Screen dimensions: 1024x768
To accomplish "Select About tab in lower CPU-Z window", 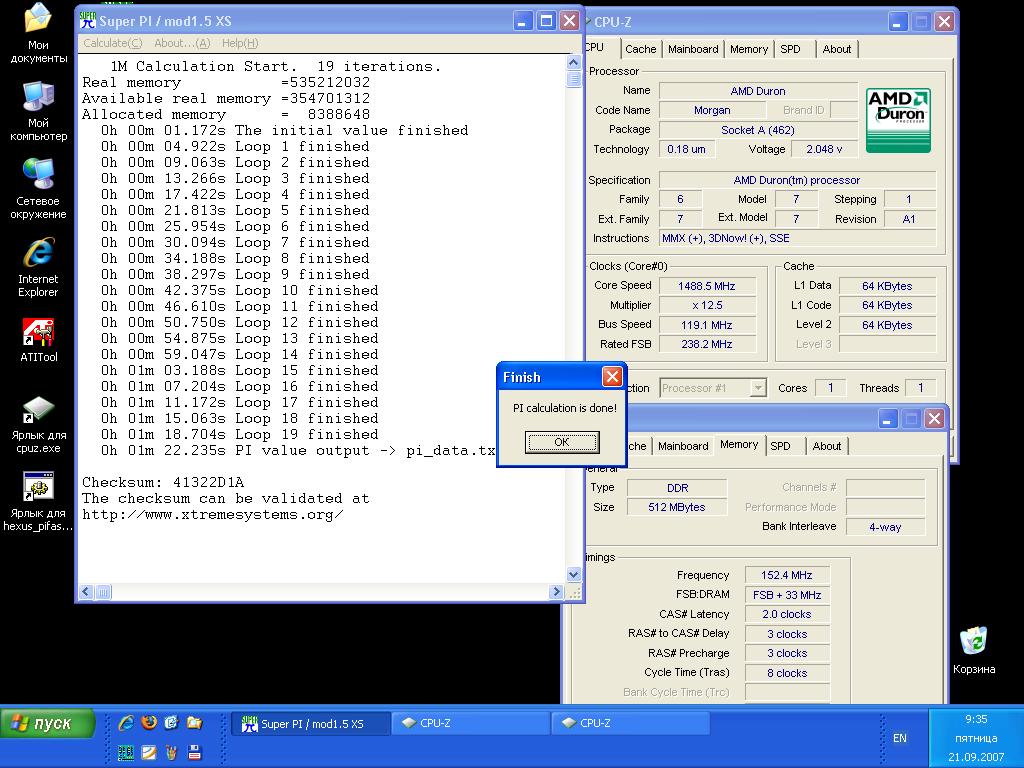I will (x=827, y=446).
